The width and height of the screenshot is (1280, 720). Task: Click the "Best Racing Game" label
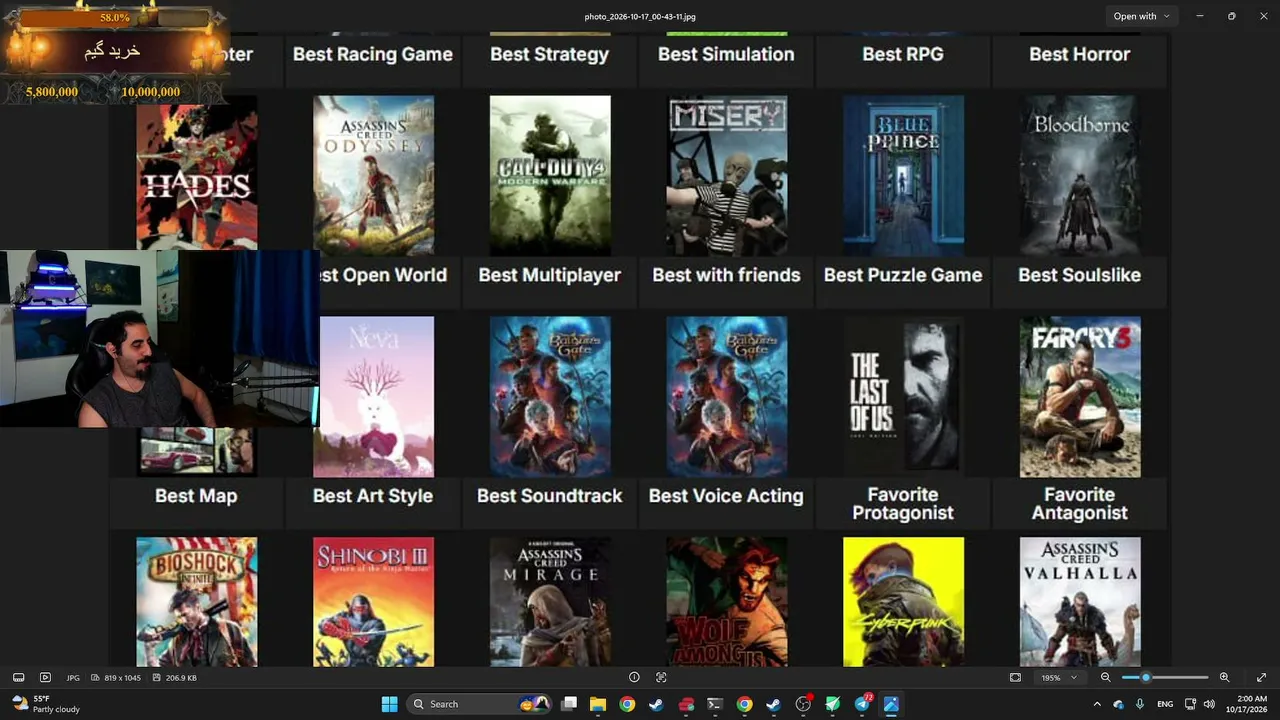tap(373, 54)
